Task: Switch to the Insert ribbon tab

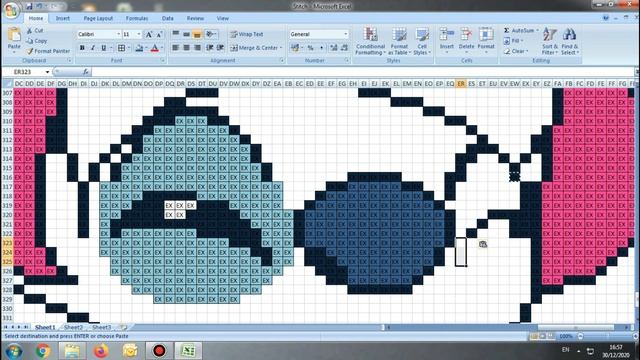Action: click(62, 18)
